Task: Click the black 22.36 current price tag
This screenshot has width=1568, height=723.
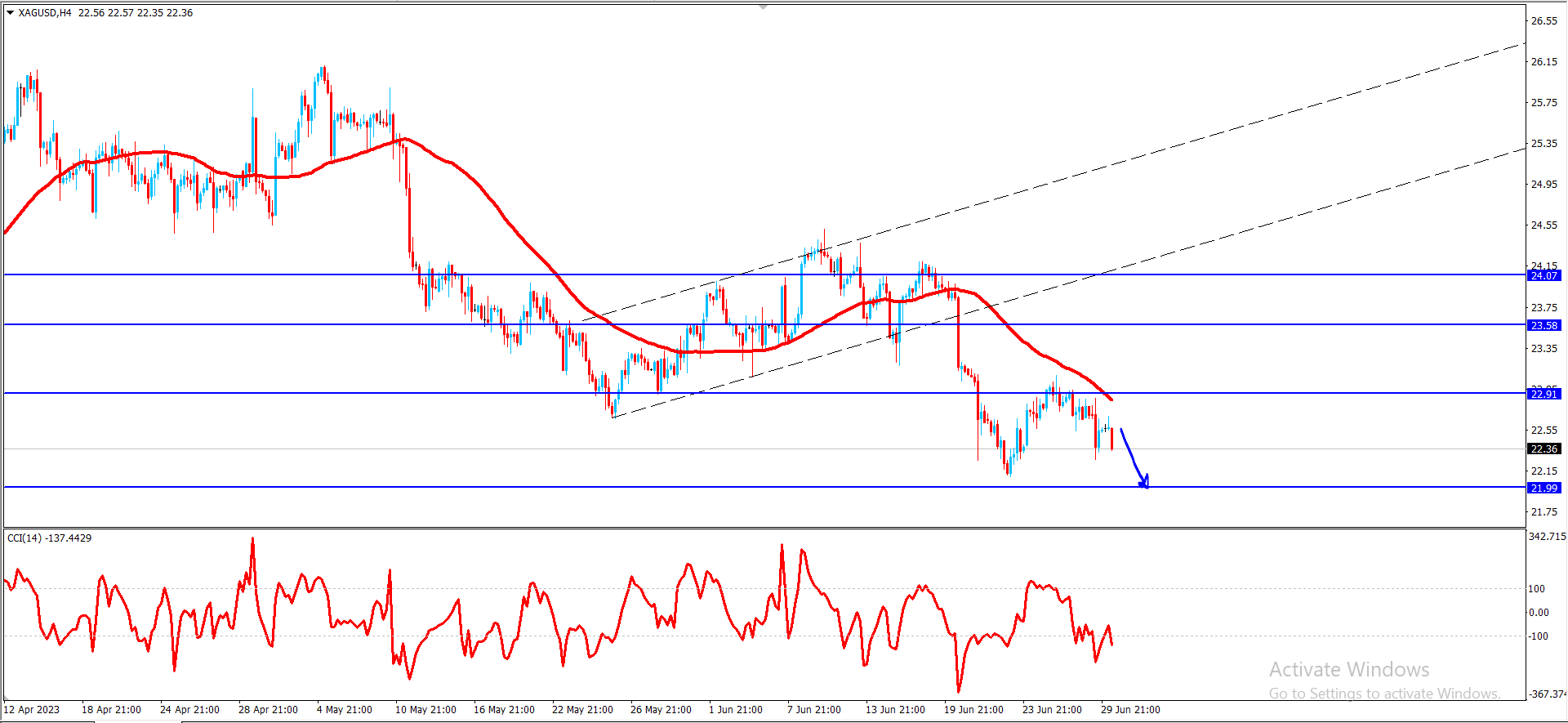Action: pyautogui.click(x=1543, y=449)
